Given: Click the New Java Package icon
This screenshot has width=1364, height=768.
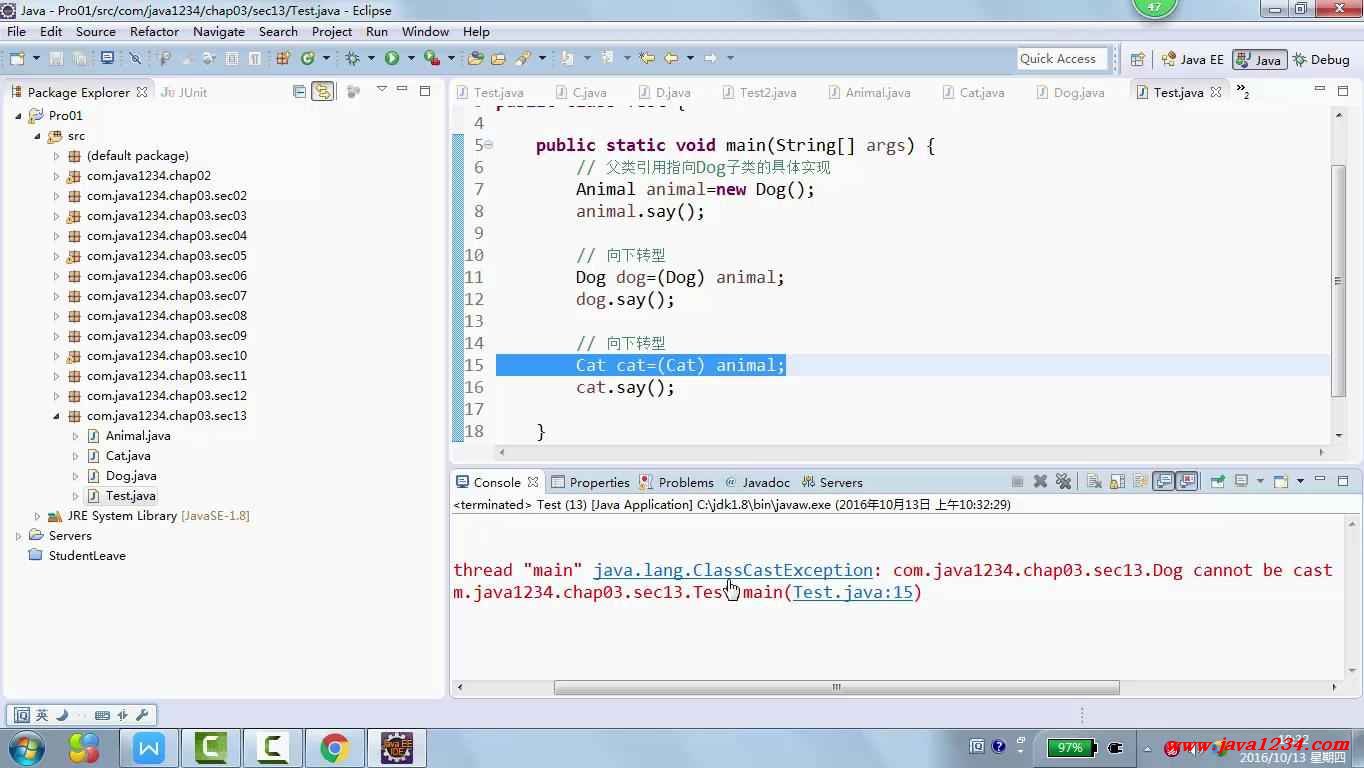Looking at the screenshot, I should pos(283,59).
